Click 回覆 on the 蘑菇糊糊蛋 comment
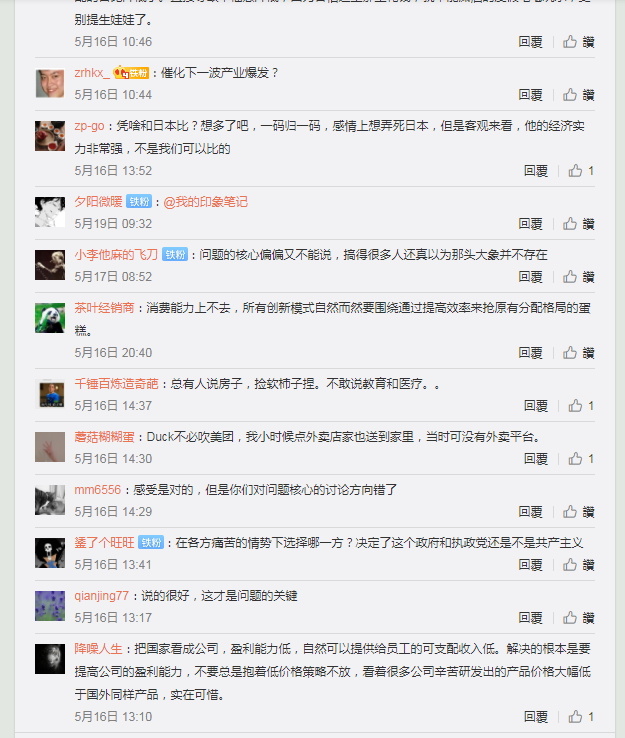Image resolution: width=625 pixels, height=738 pixels. click(x=536, y=458)
